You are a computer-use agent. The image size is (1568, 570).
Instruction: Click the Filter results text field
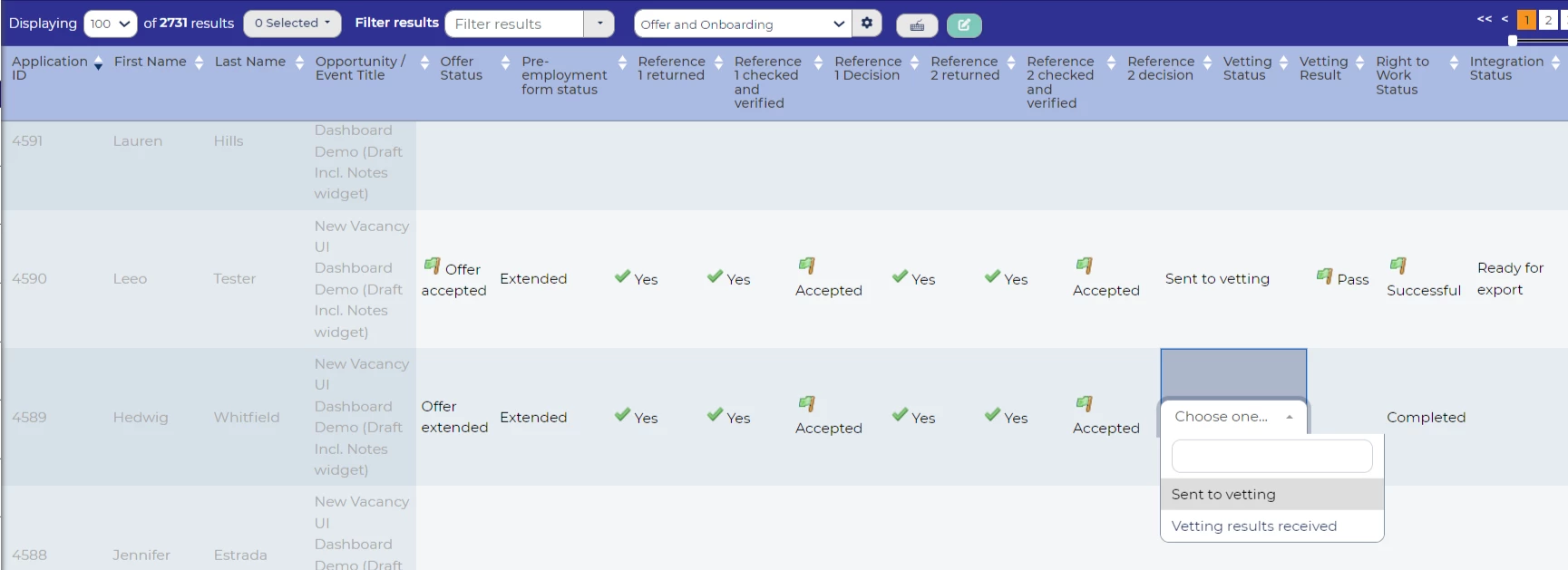pos(514,24)
